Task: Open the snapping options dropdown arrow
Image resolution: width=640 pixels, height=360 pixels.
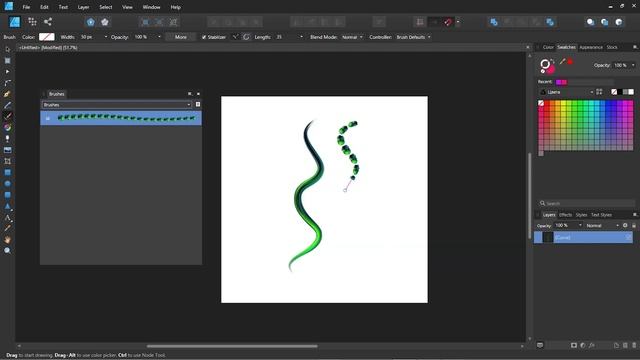Action: click(x=458, y=22)
